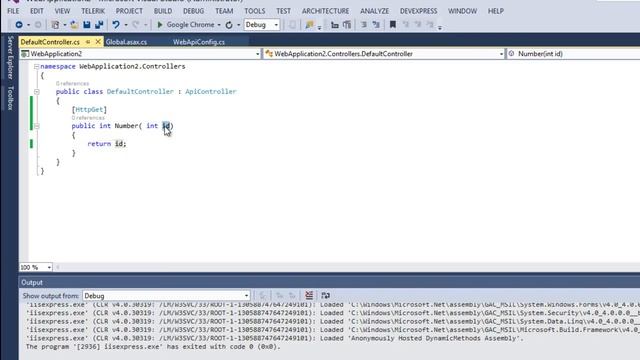Image resolution: width=640 pixels, height=360 pixels.
Task: Click the Redo arrow icon
Action: pyautogui.click(x=136, y=25)
